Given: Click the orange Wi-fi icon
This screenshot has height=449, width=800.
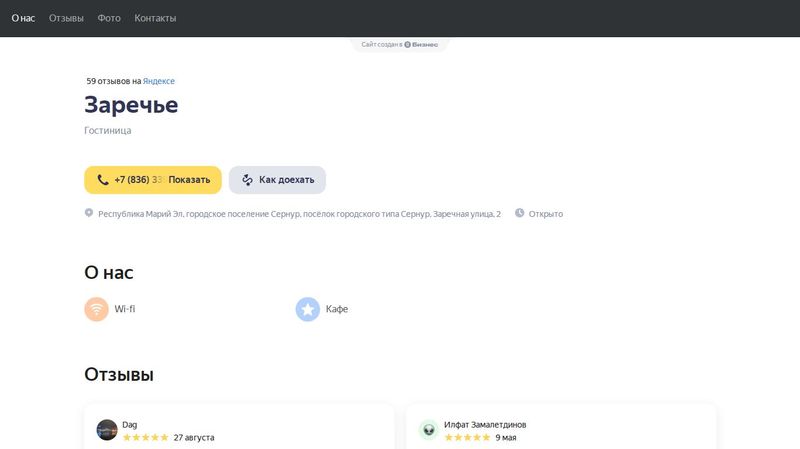Looking at the screenshot, I should coord(97,309).
